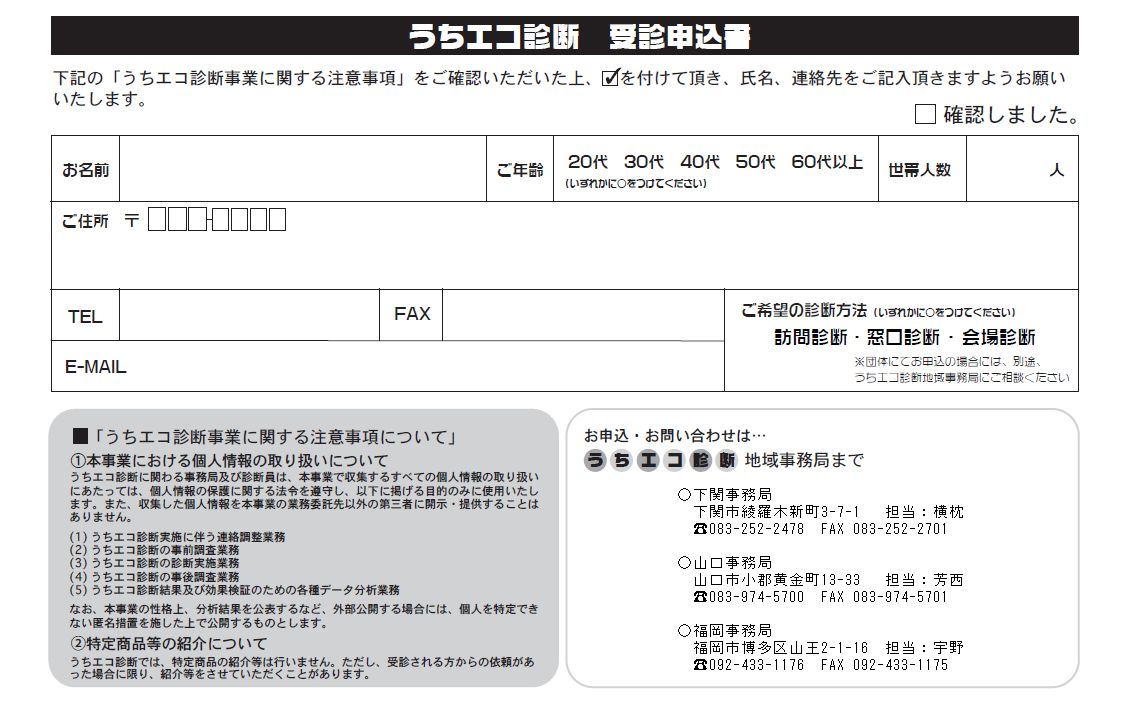Click the FAX input field

coord(583,315)
